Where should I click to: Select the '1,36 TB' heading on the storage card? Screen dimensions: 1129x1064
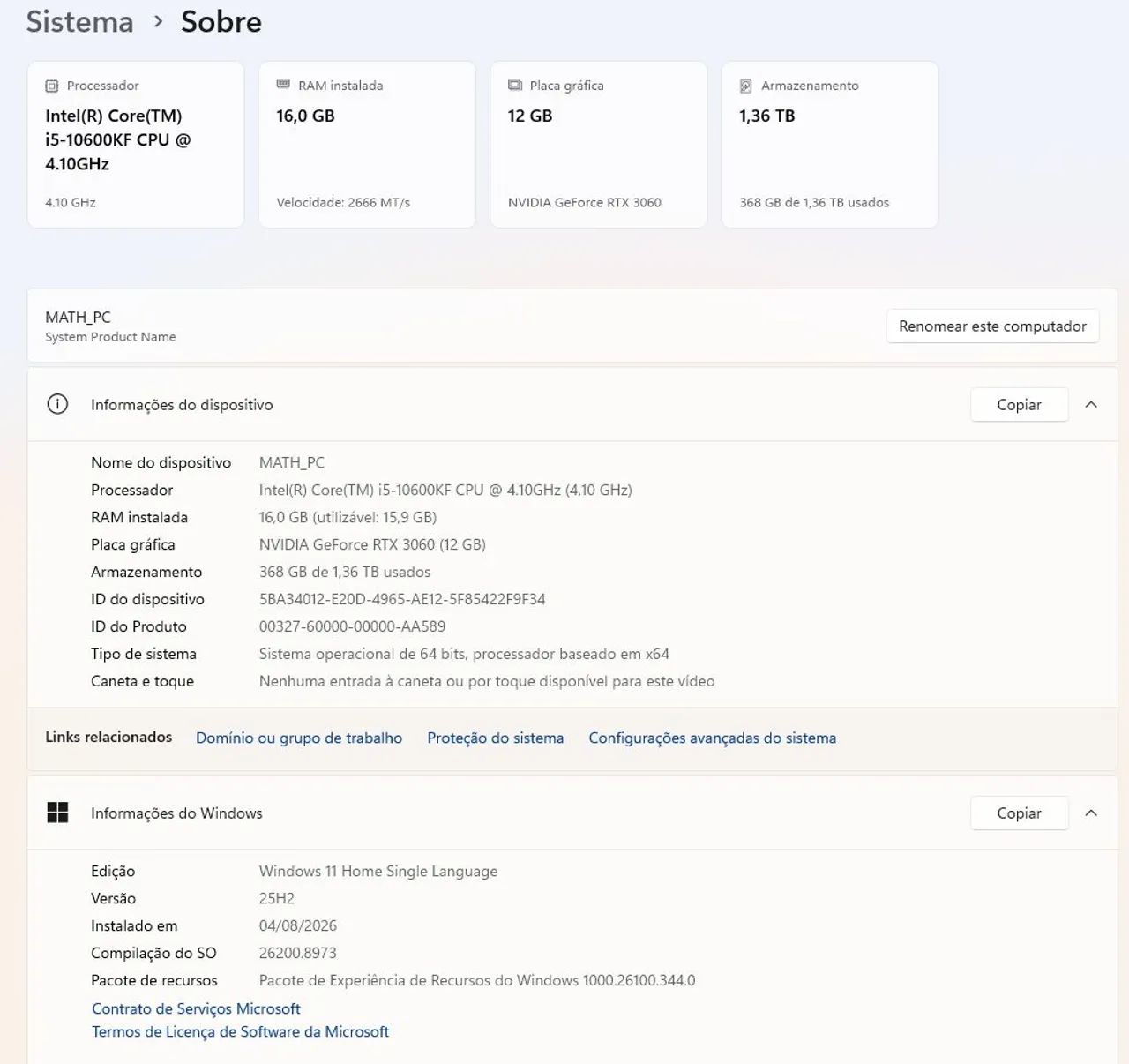(x=767, y=116)
